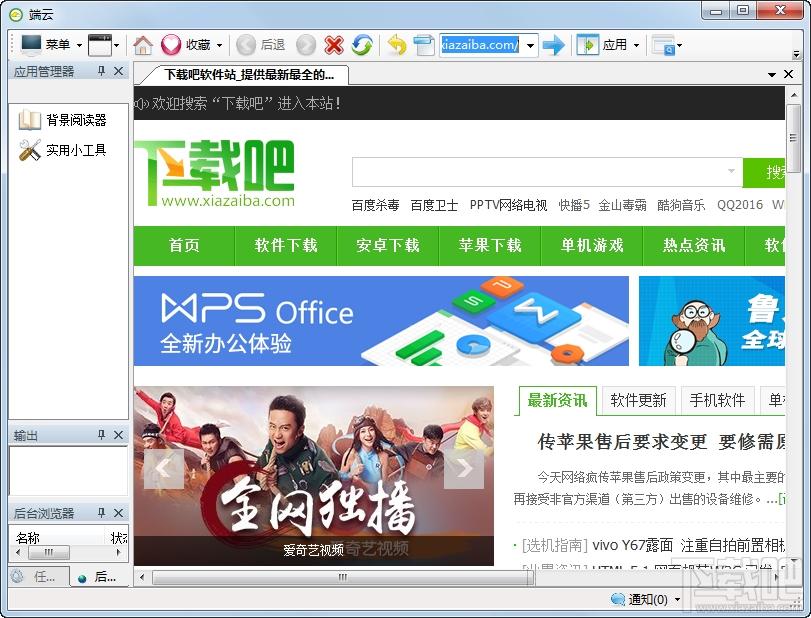This screenshot has width=811, height=618.
Task: Expand the 应用 dropdown arrow
Action: pyautogui.click(x=636, y=46)
